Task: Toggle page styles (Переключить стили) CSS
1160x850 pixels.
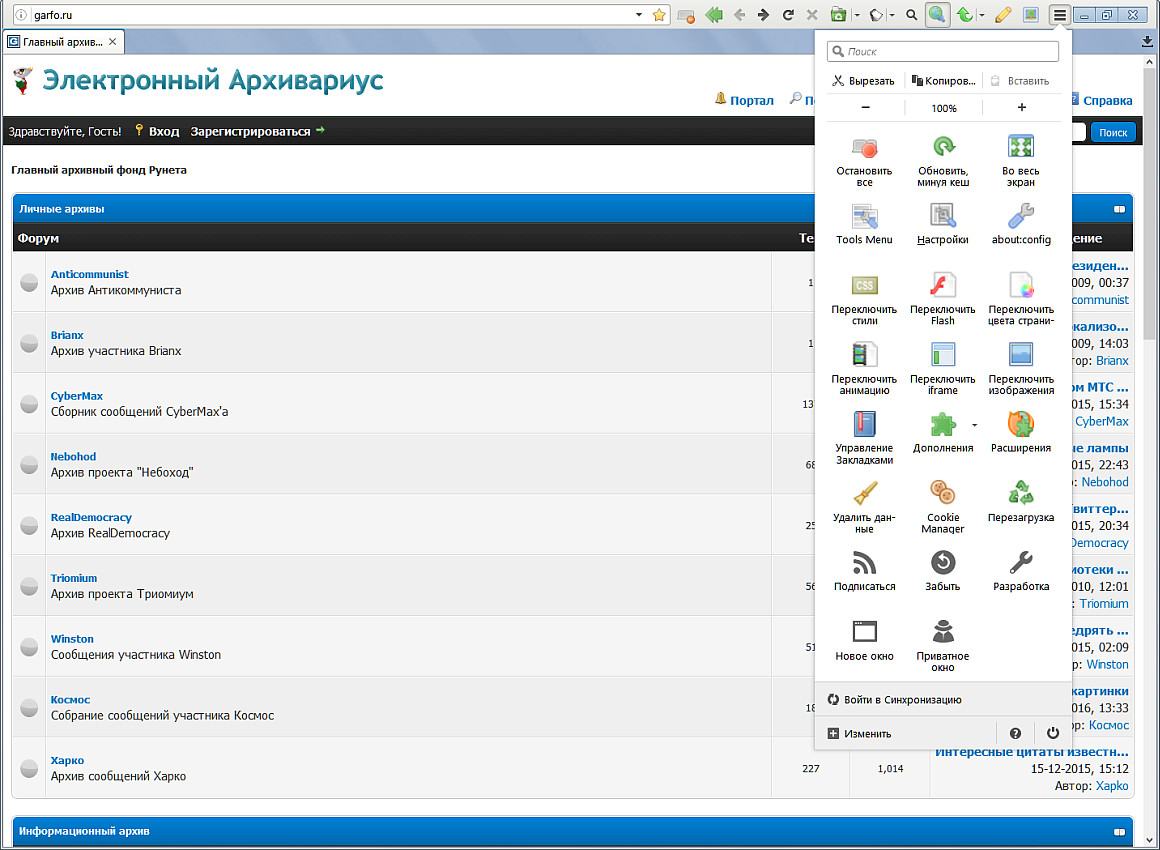Action: (x=864, y=286)
